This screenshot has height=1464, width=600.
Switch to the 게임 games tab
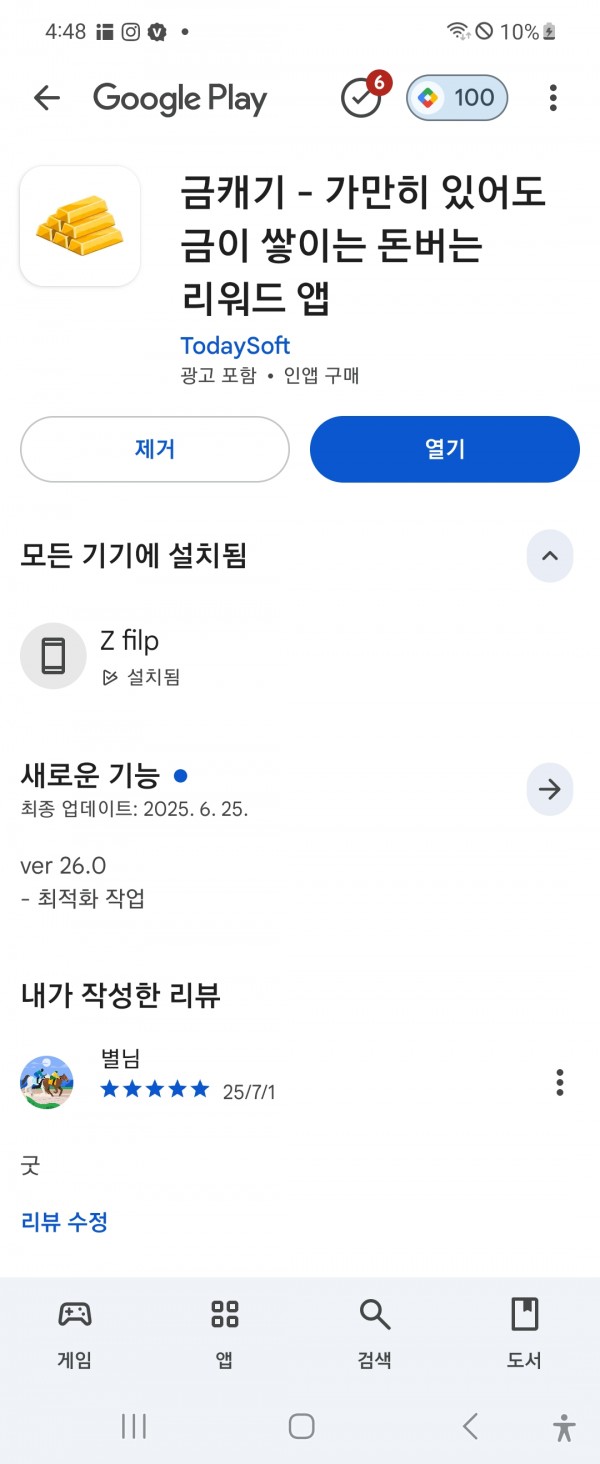tap(75, 1335)
